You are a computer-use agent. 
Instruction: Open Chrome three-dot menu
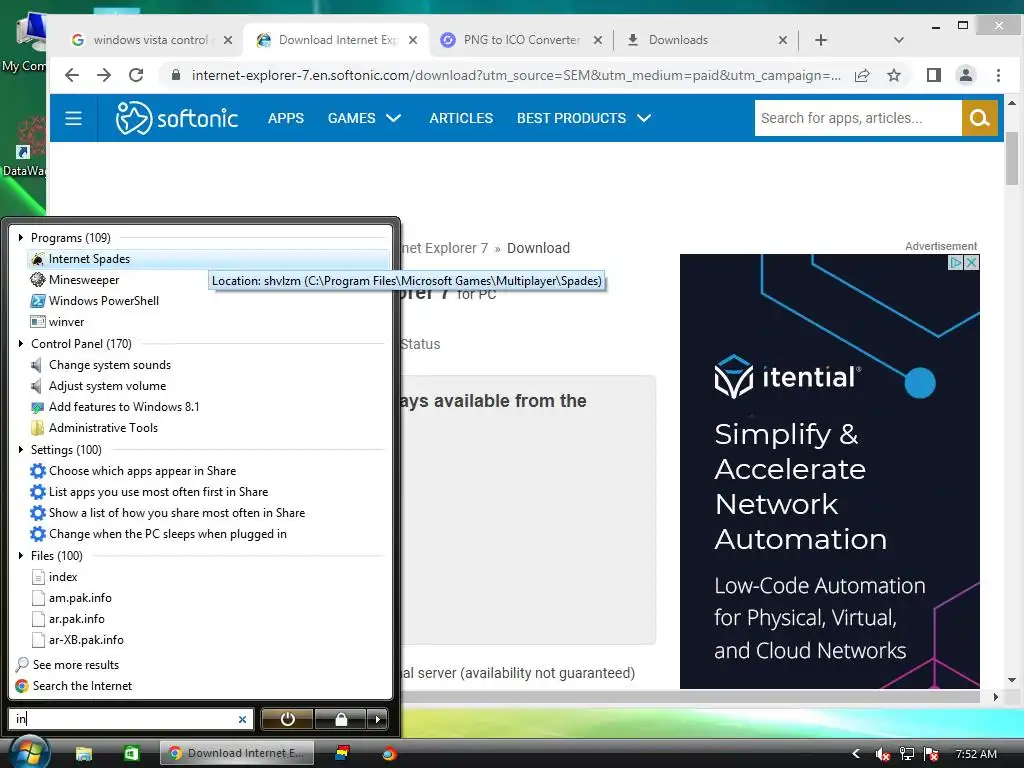click(x=999, y=75)
